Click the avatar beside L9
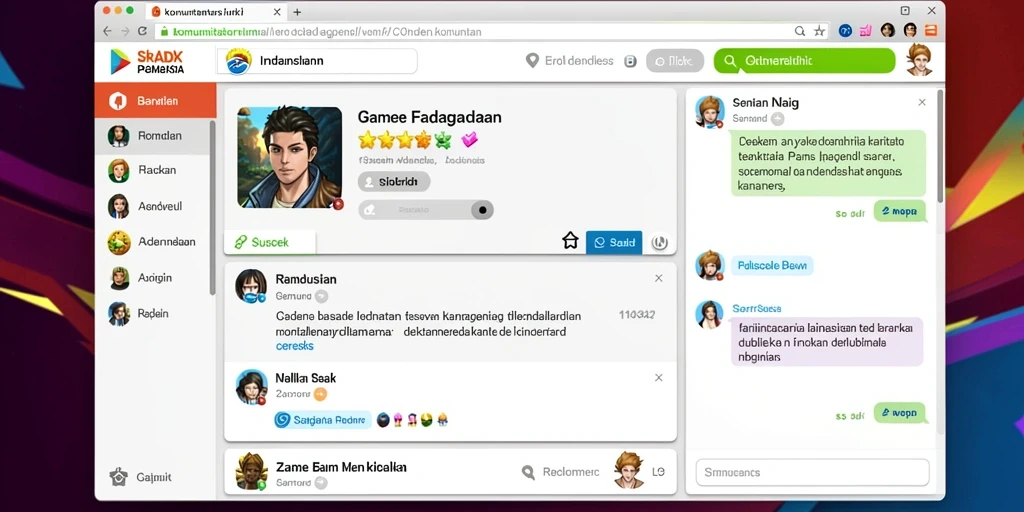 [628, 470]
